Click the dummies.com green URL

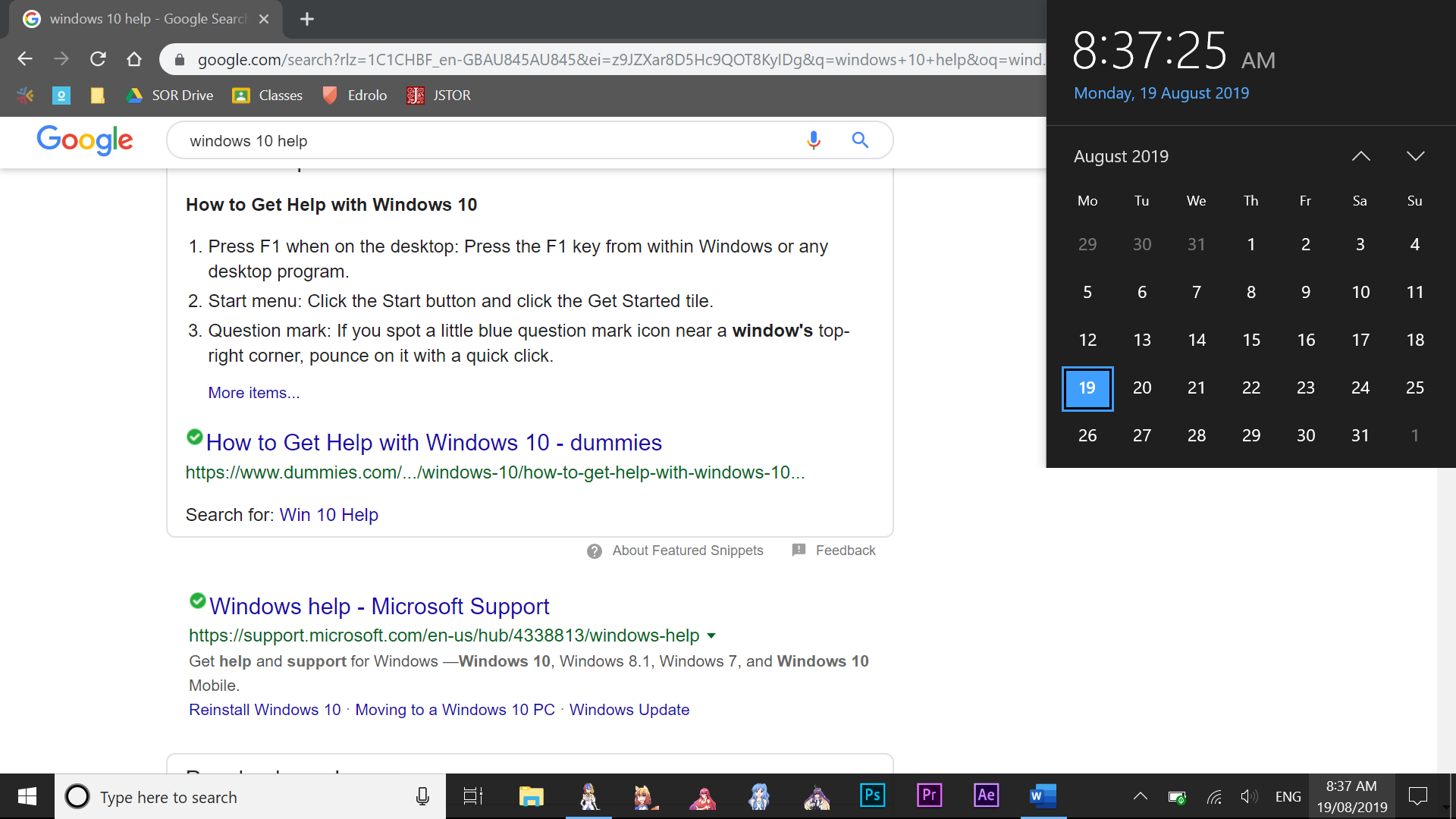click(x=495, y=472)
